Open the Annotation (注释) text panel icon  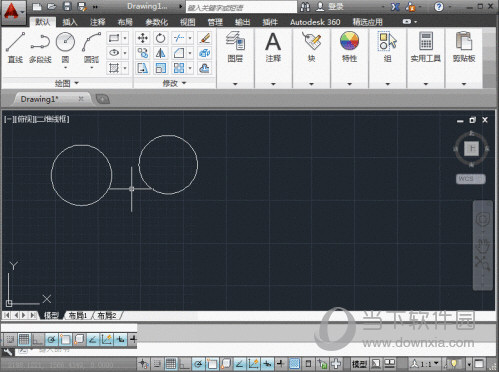[273, 41]
